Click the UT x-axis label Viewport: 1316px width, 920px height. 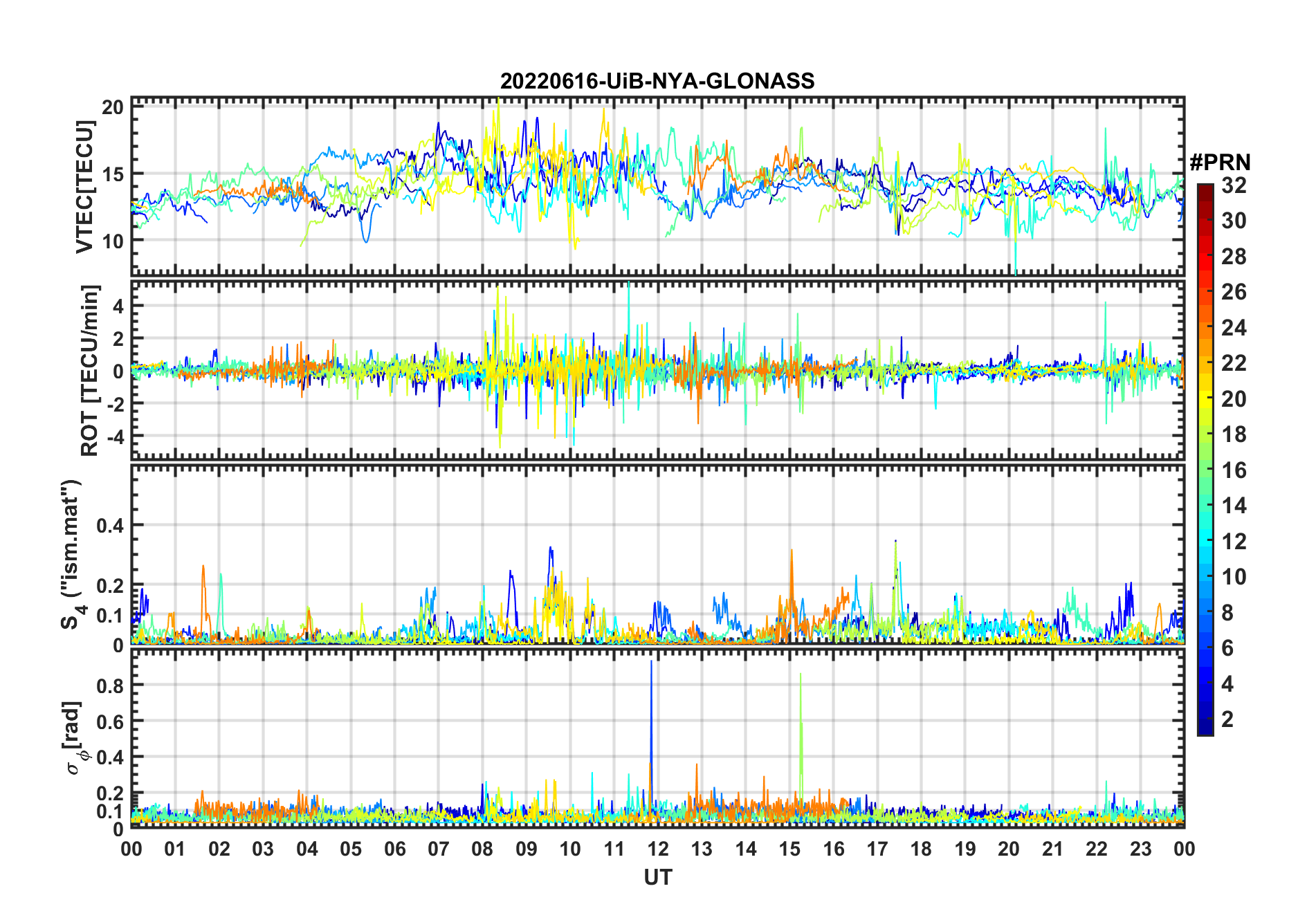click(657, 878)
